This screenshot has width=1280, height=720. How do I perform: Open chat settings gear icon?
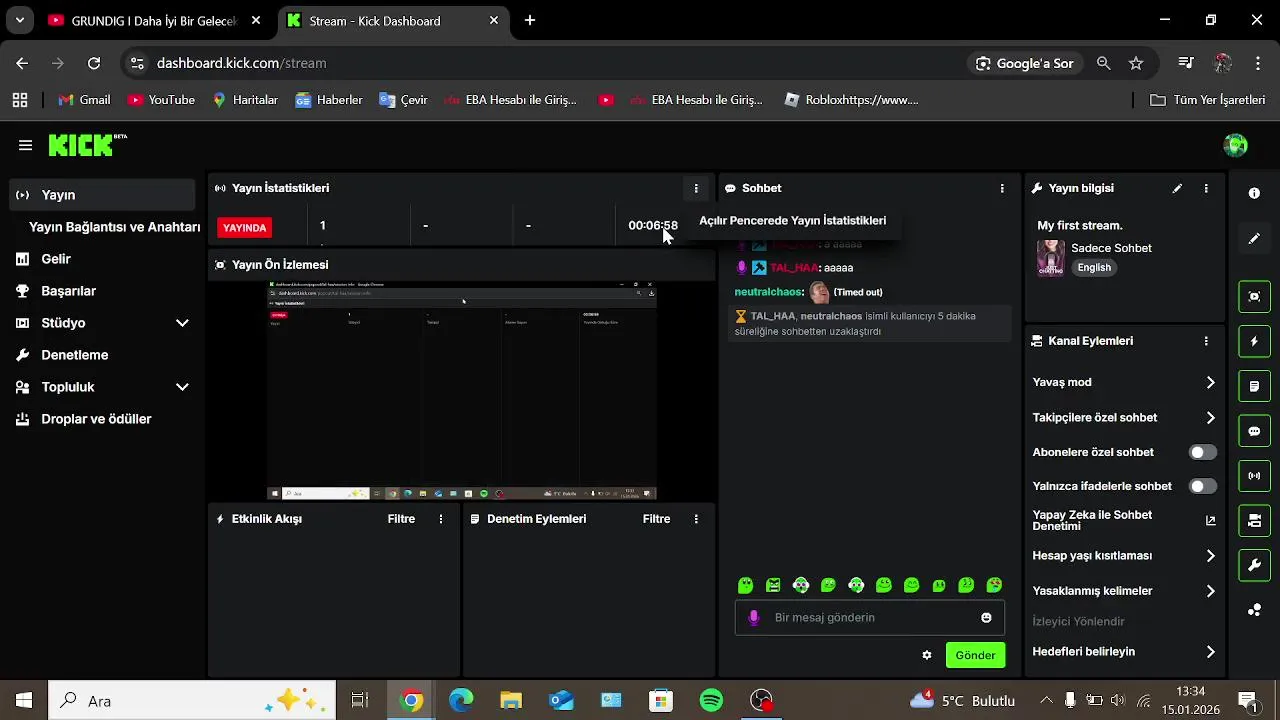pos(927,656)
